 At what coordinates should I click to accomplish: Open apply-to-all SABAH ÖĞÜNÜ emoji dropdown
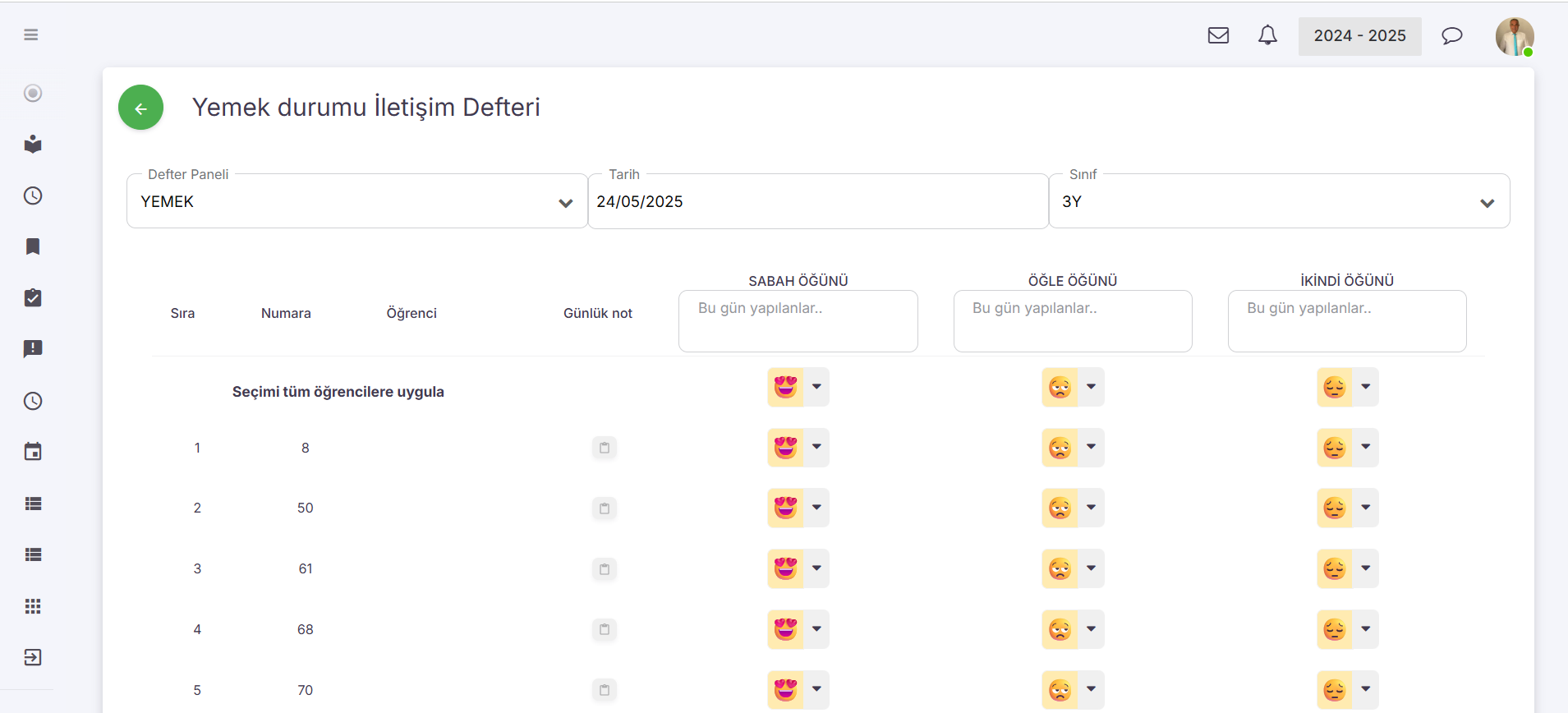pyautogui.click(x=816, y=387)
